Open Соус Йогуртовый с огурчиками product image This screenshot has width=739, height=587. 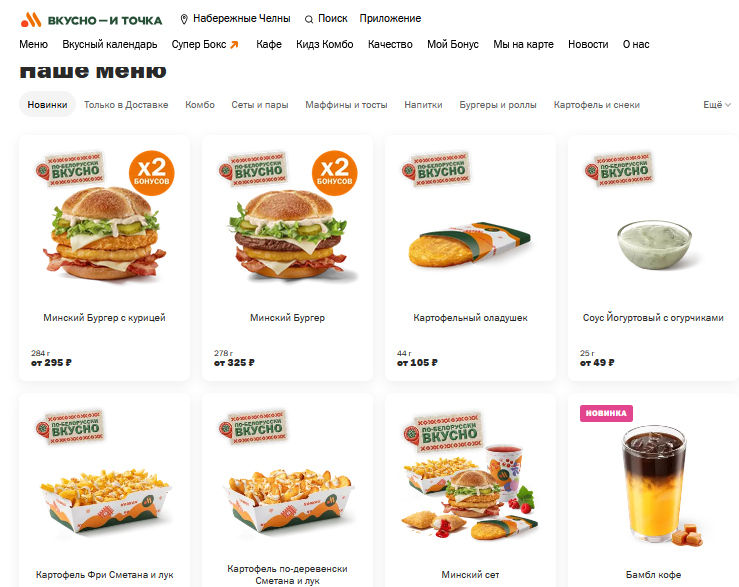654,244
